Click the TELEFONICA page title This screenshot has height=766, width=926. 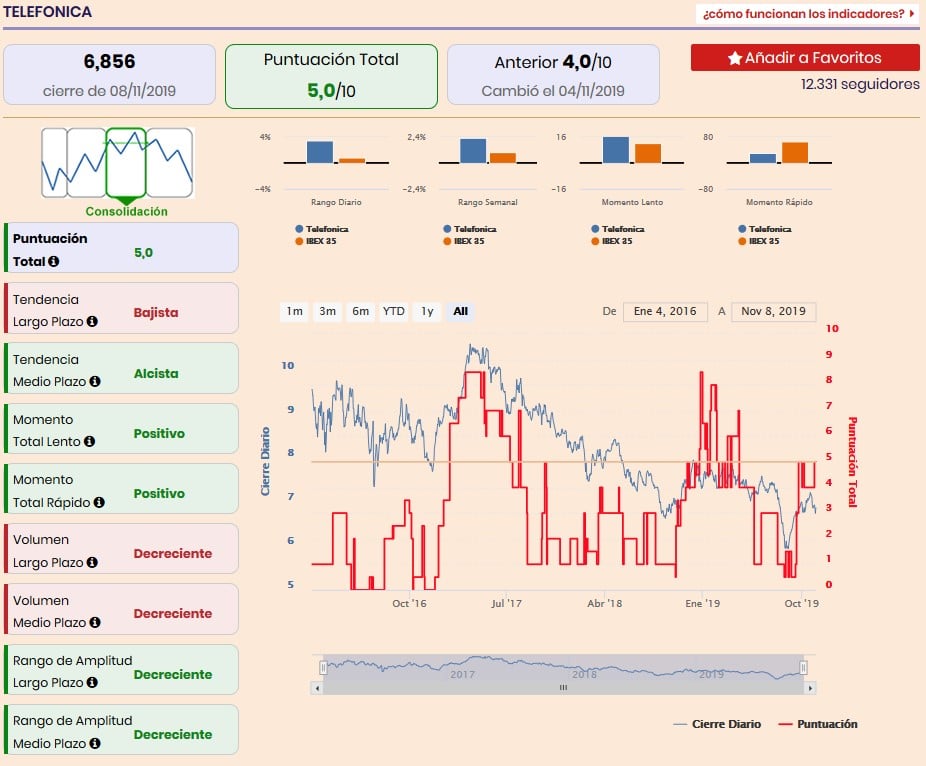(x=47, y=12)
